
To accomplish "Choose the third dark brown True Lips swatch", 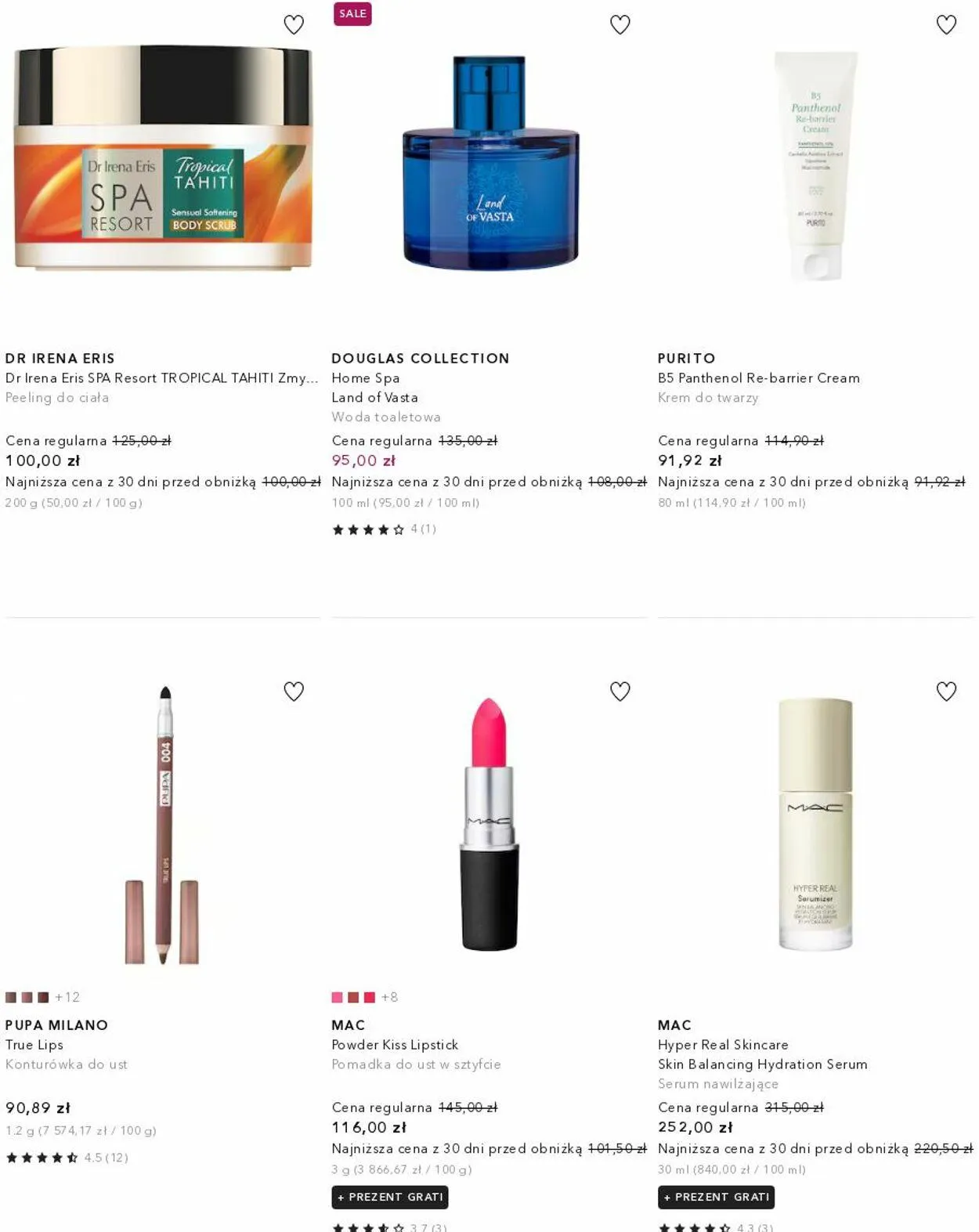I will pos(43,997).
